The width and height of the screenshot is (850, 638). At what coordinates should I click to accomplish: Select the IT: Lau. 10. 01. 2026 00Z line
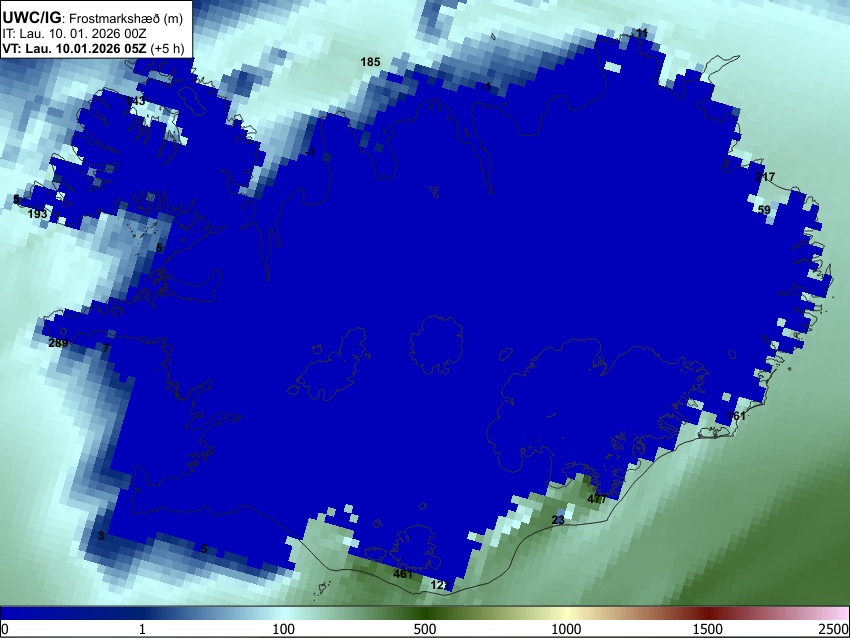pos(74,34)
